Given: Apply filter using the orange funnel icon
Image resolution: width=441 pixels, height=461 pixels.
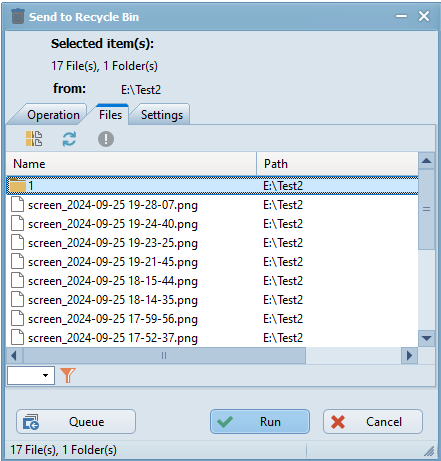Looking at the screenshot, I should [x=68, y=375].
